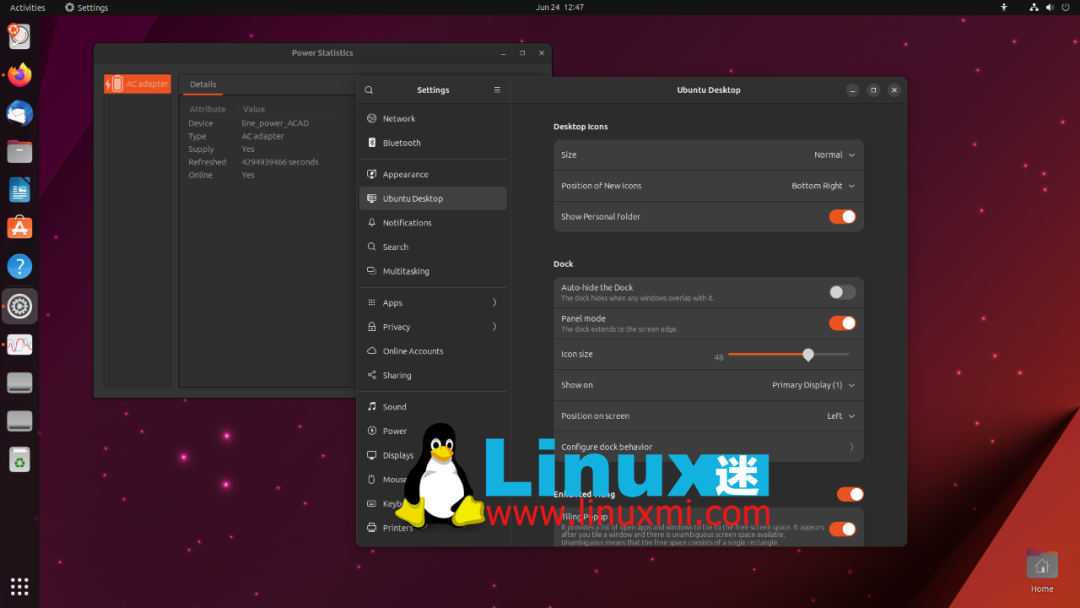The height and width of the screenshot is (608, 1080).
Task: Open the Files manager dock icon
Action: coord(19,151)
